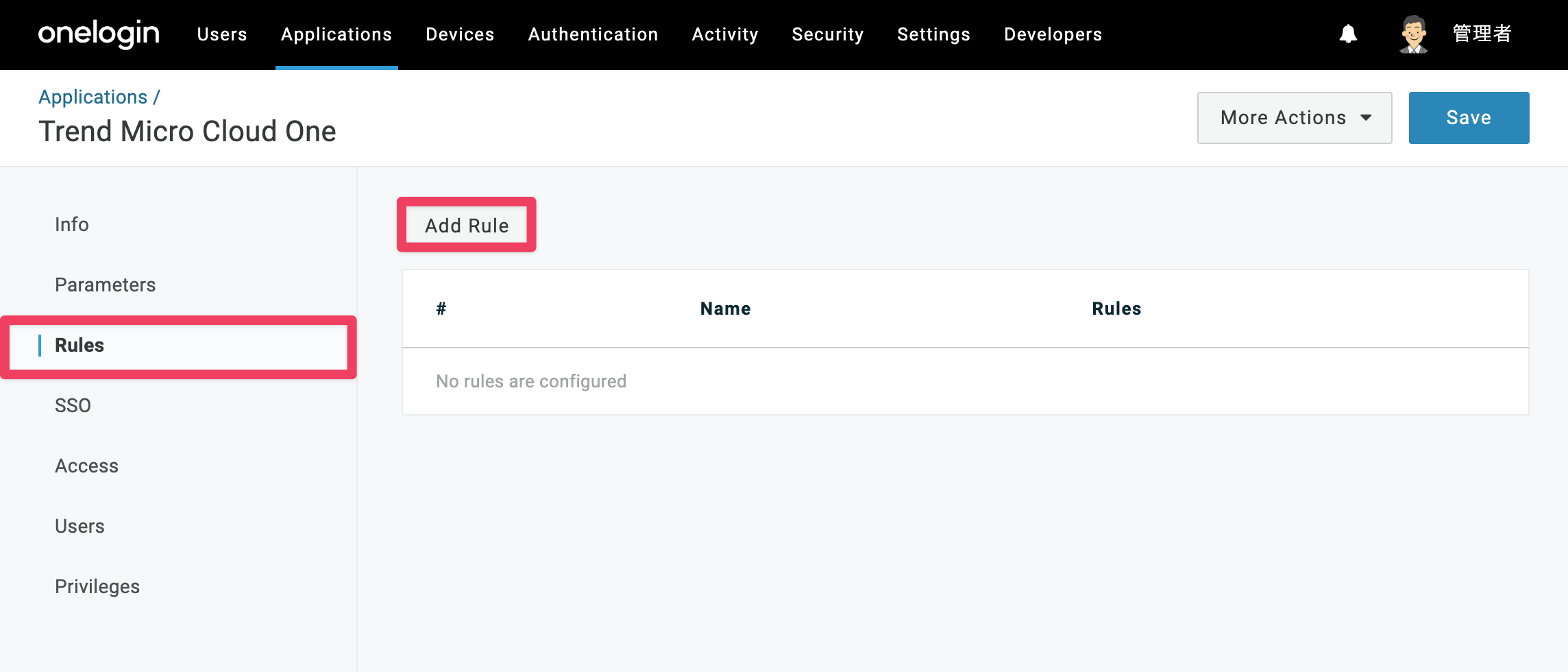Expand the More Actions dropdown
The image size is (1568, 672).
pyautogui.click(x=1294, y=118)
